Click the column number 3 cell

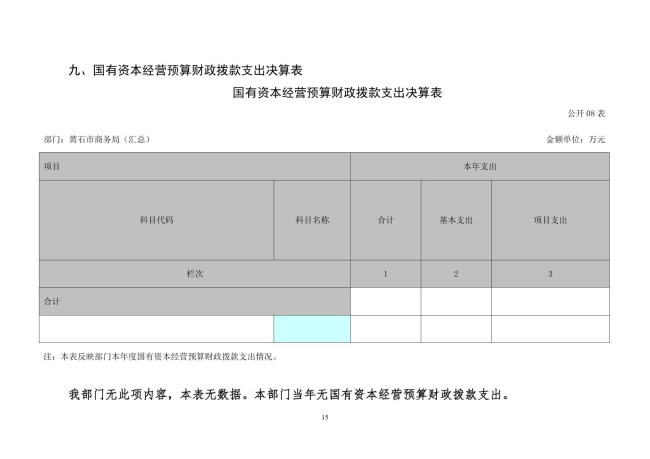(x=549, y=274)
